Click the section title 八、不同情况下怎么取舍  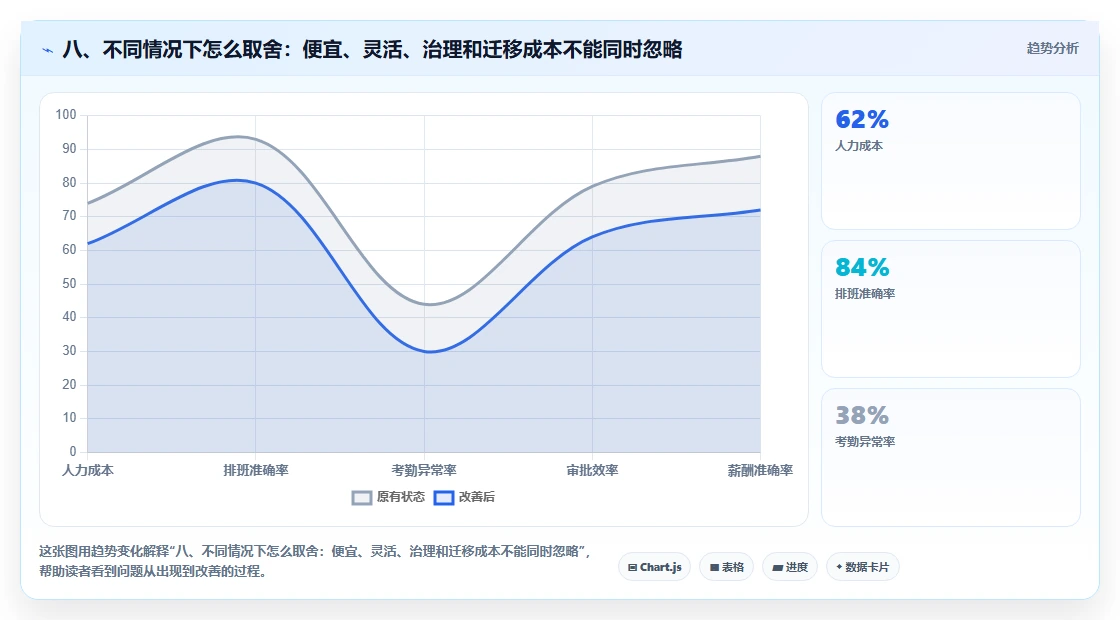tap(373, 49)
